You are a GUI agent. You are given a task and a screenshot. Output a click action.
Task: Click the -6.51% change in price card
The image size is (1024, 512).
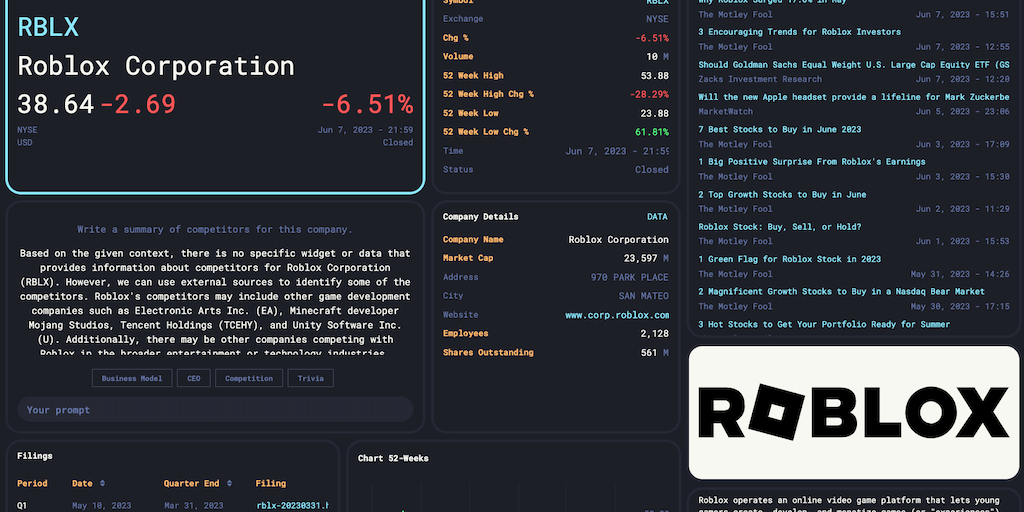[367, 104]
